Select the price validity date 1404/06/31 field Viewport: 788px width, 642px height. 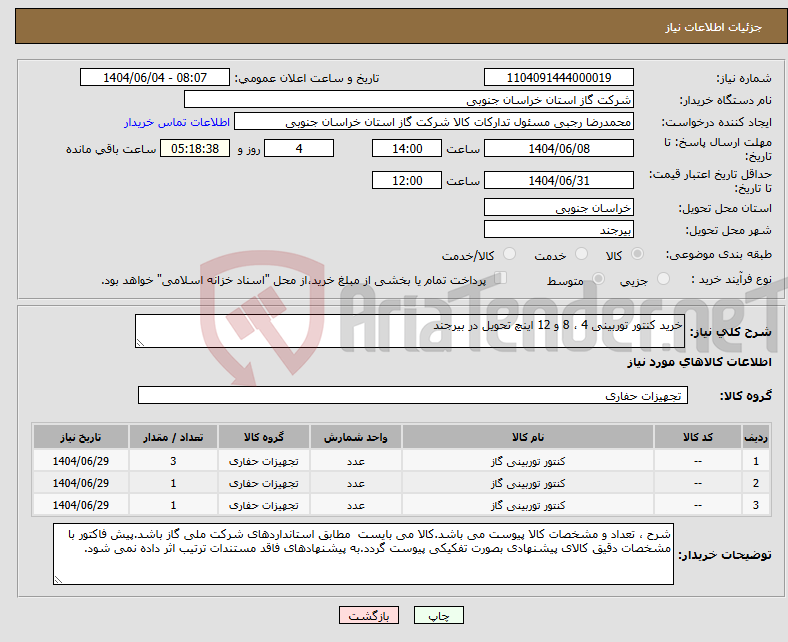(559, 180)
